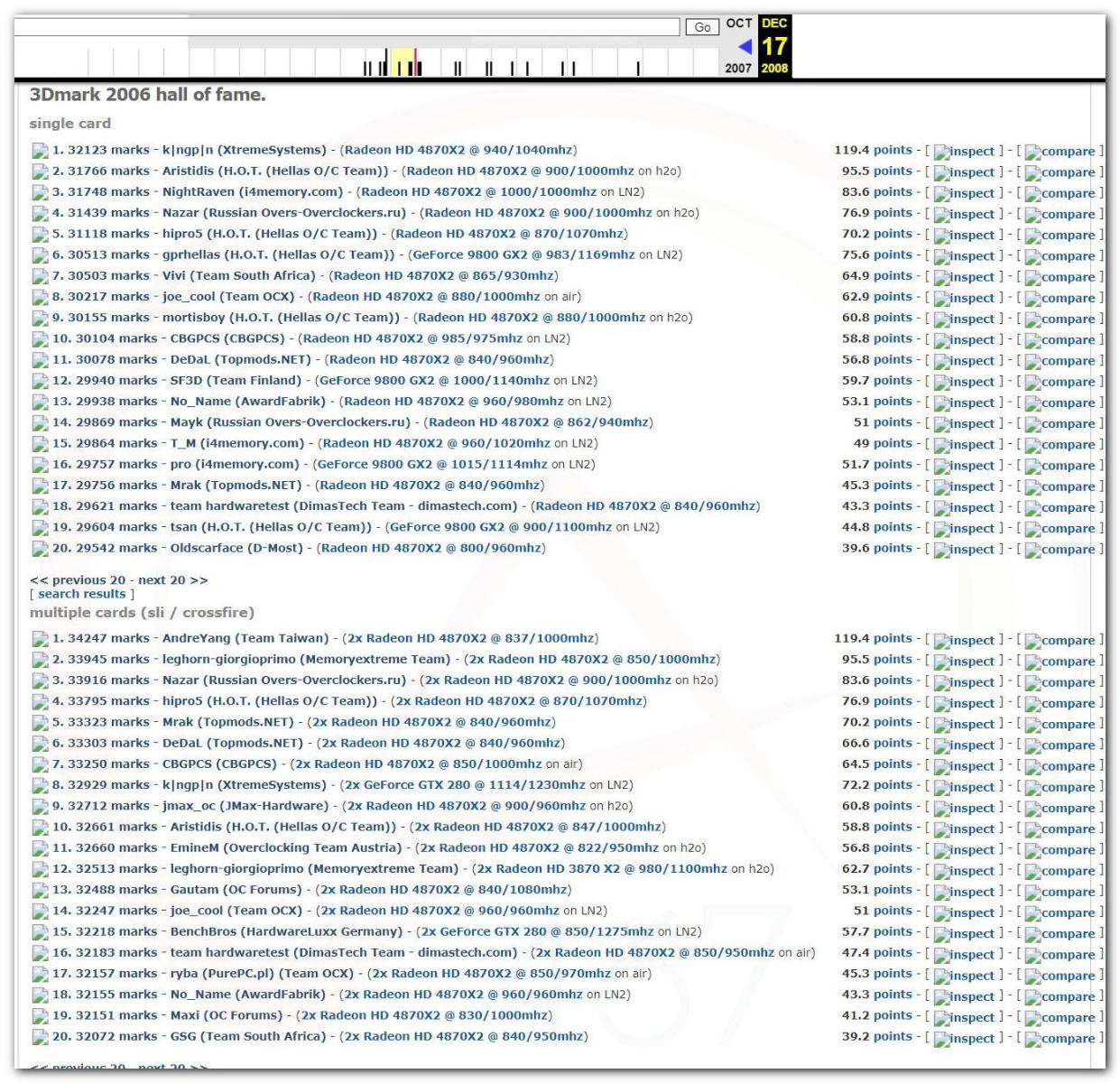Go to previous 20 single card results

78,580
